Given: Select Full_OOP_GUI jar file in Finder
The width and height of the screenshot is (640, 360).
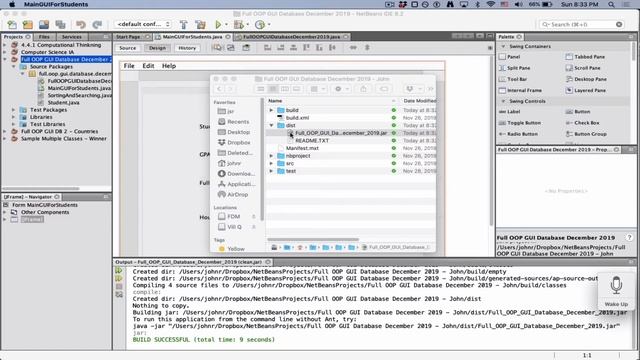Looking at the screenshot, I should pos(341,133).
